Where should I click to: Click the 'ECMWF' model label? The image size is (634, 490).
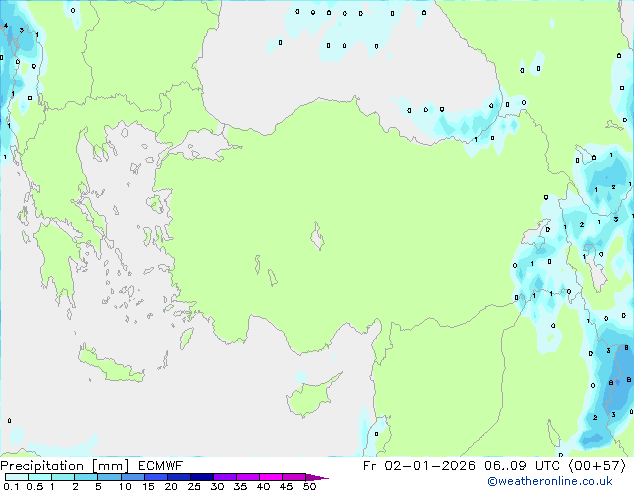pyautogui.click(x=160, y=466)
